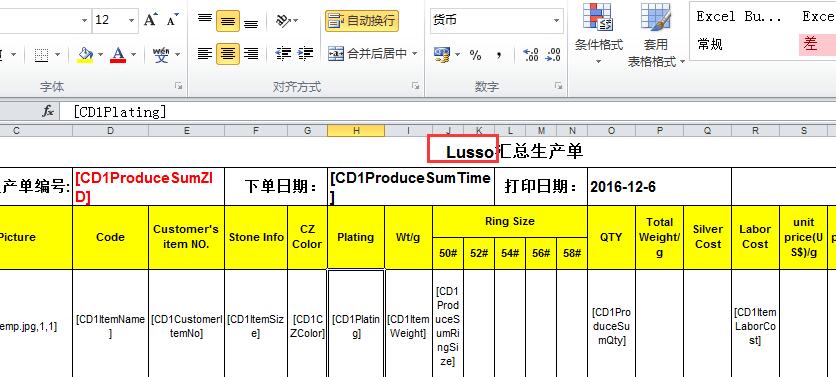Open the font size 12 dropdown

coord(131,20)
